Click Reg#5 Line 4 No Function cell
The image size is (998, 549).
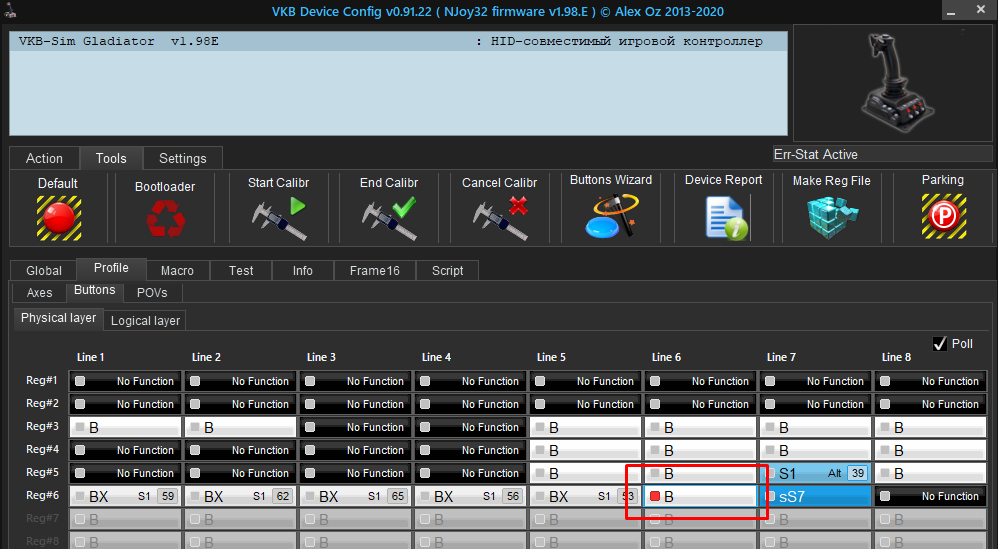click(470, 473)
